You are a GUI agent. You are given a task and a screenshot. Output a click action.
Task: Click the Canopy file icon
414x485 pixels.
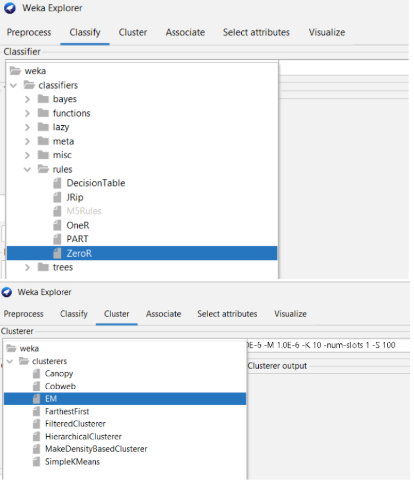tap(36, 374)
